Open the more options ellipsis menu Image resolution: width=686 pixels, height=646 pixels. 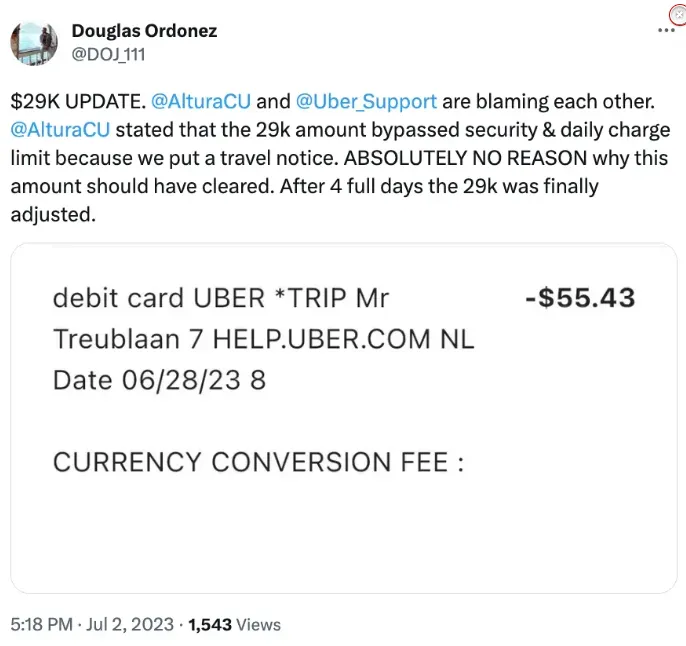coord(664,31)
